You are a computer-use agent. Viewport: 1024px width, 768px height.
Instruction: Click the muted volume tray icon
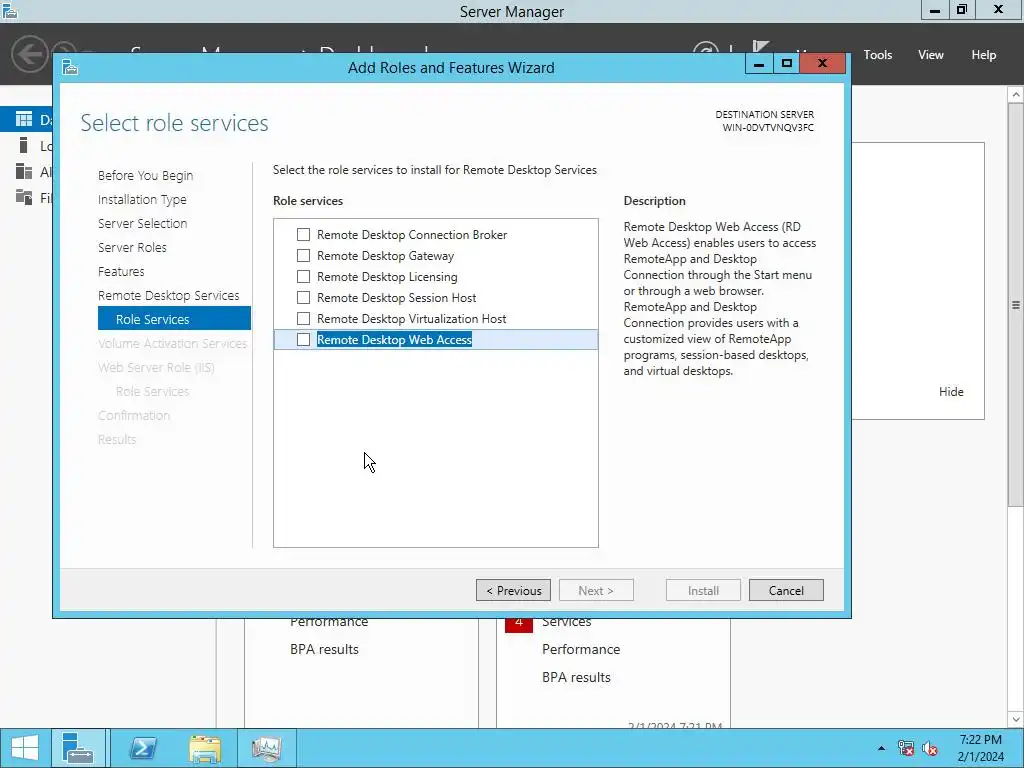[x=930, y=748]
